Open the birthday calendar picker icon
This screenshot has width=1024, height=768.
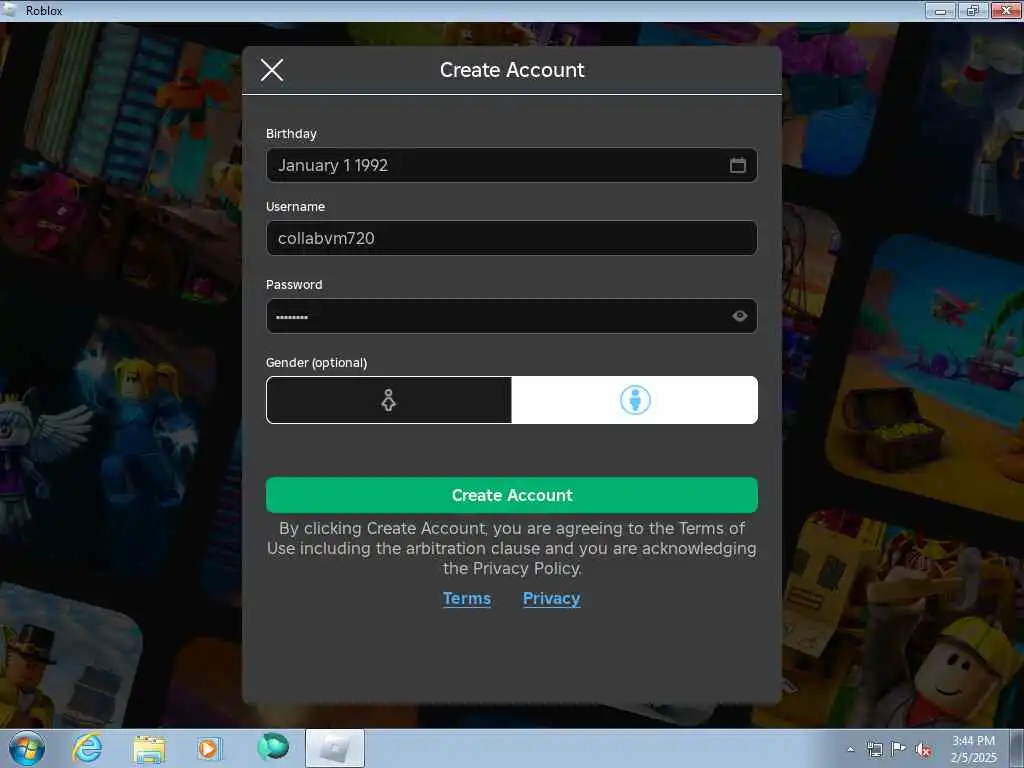point(737,165)
